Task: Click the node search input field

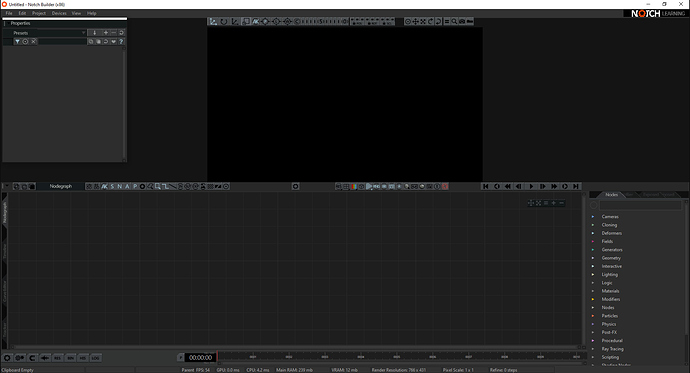Action: coord(640,205)
